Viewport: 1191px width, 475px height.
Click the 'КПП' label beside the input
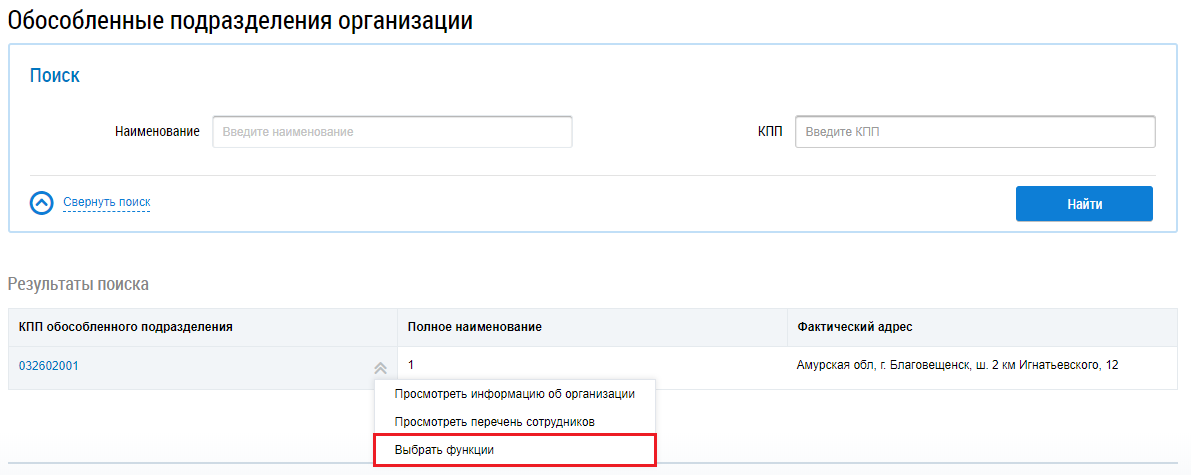[770, 132]
